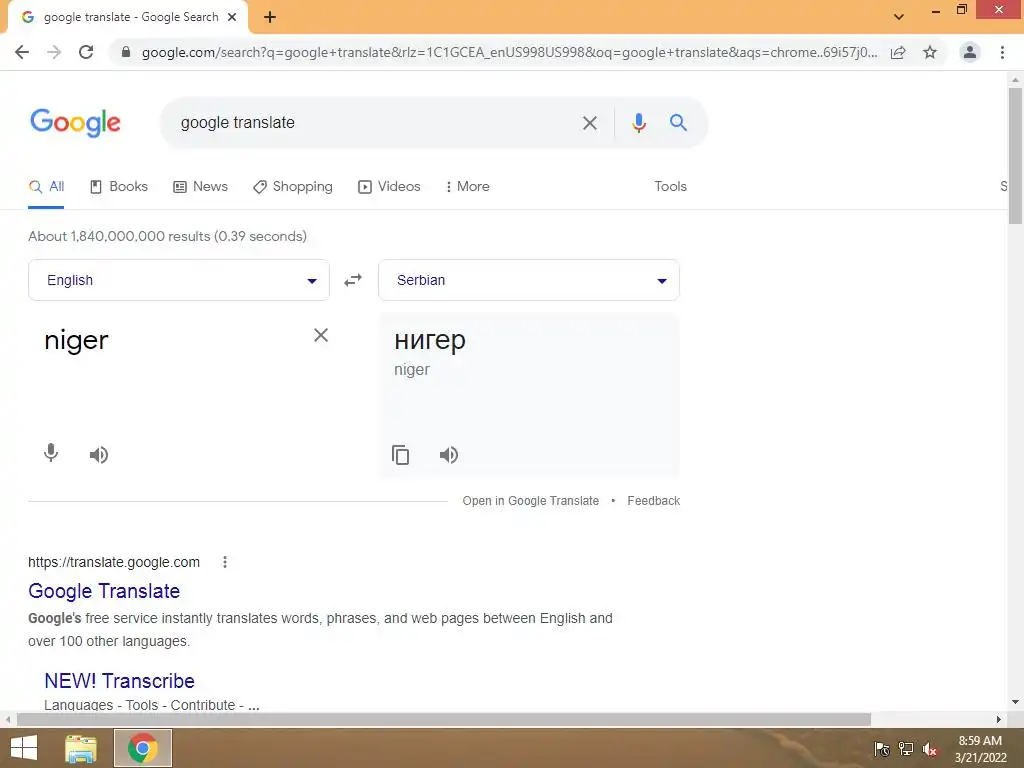1024x768 pixels.
Task: Click the muted volume tray icon
Action: pyautogui.click(x=930, y=749)
